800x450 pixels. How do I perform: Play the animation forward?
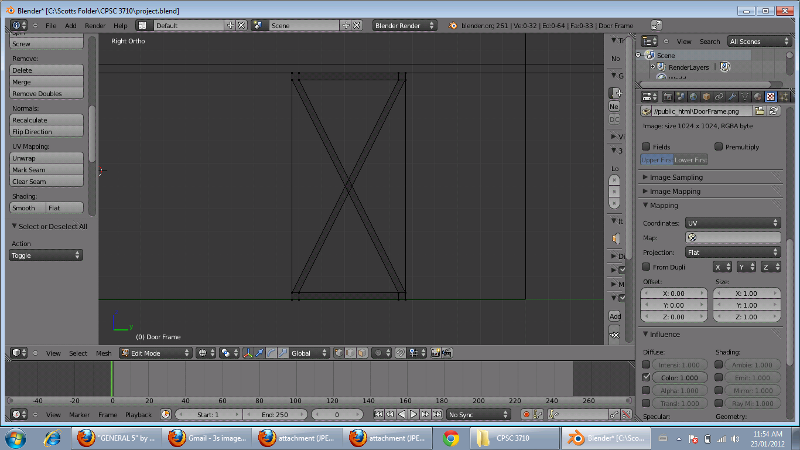tap(414, 414)
